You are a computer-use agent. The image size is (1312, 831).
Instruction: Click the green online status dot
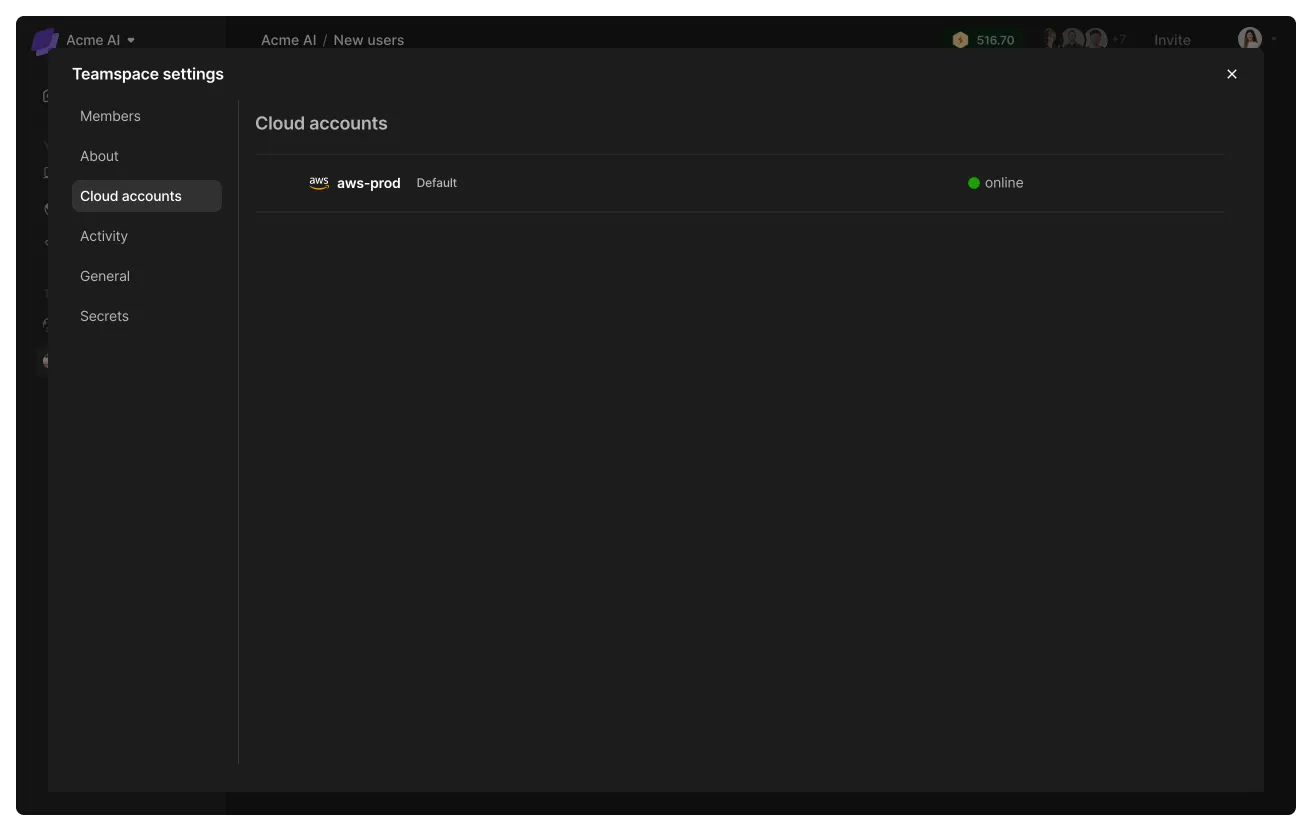(x=974, y=183)
